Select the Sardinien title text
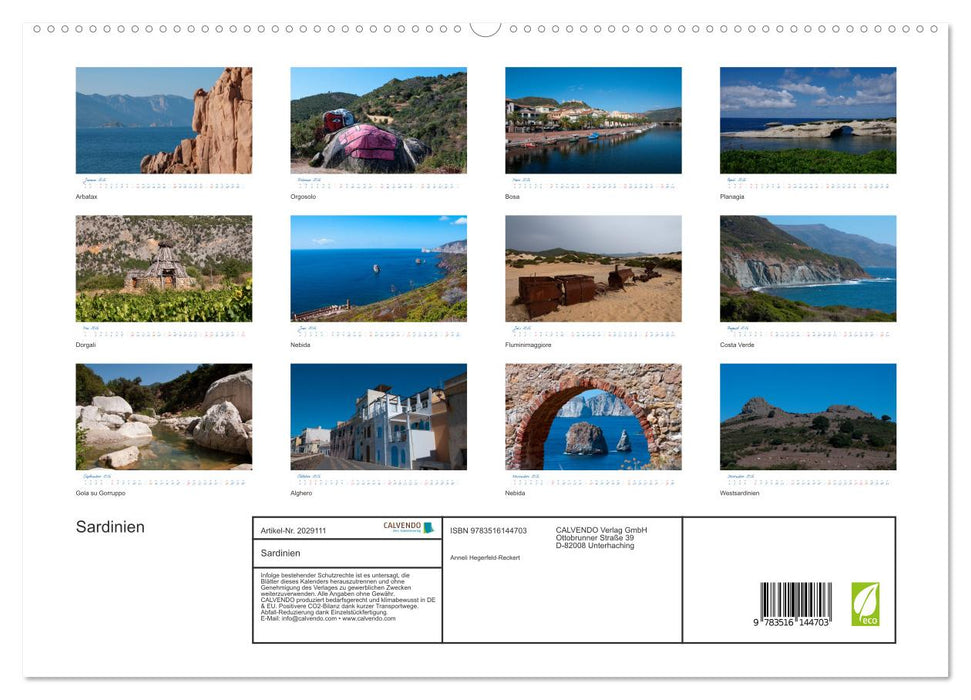 (x=110, y=527)
